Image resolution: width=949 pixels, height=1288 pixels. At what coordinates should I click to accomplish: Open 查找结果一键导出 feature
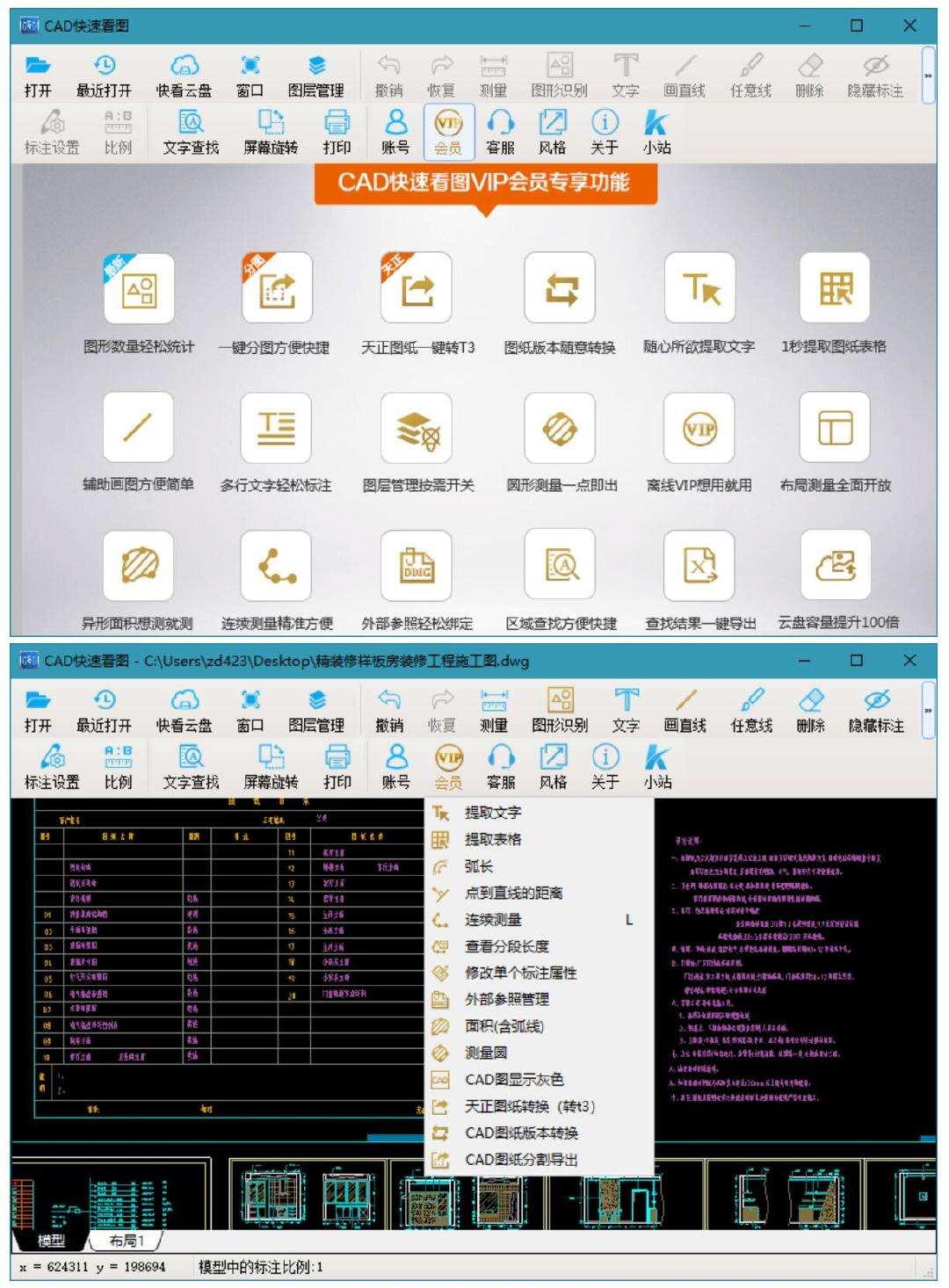[x=699, y=565]
